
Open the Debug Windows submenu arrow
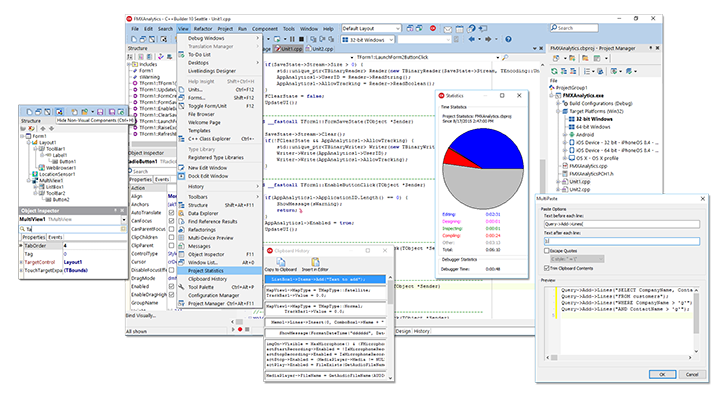258,39
